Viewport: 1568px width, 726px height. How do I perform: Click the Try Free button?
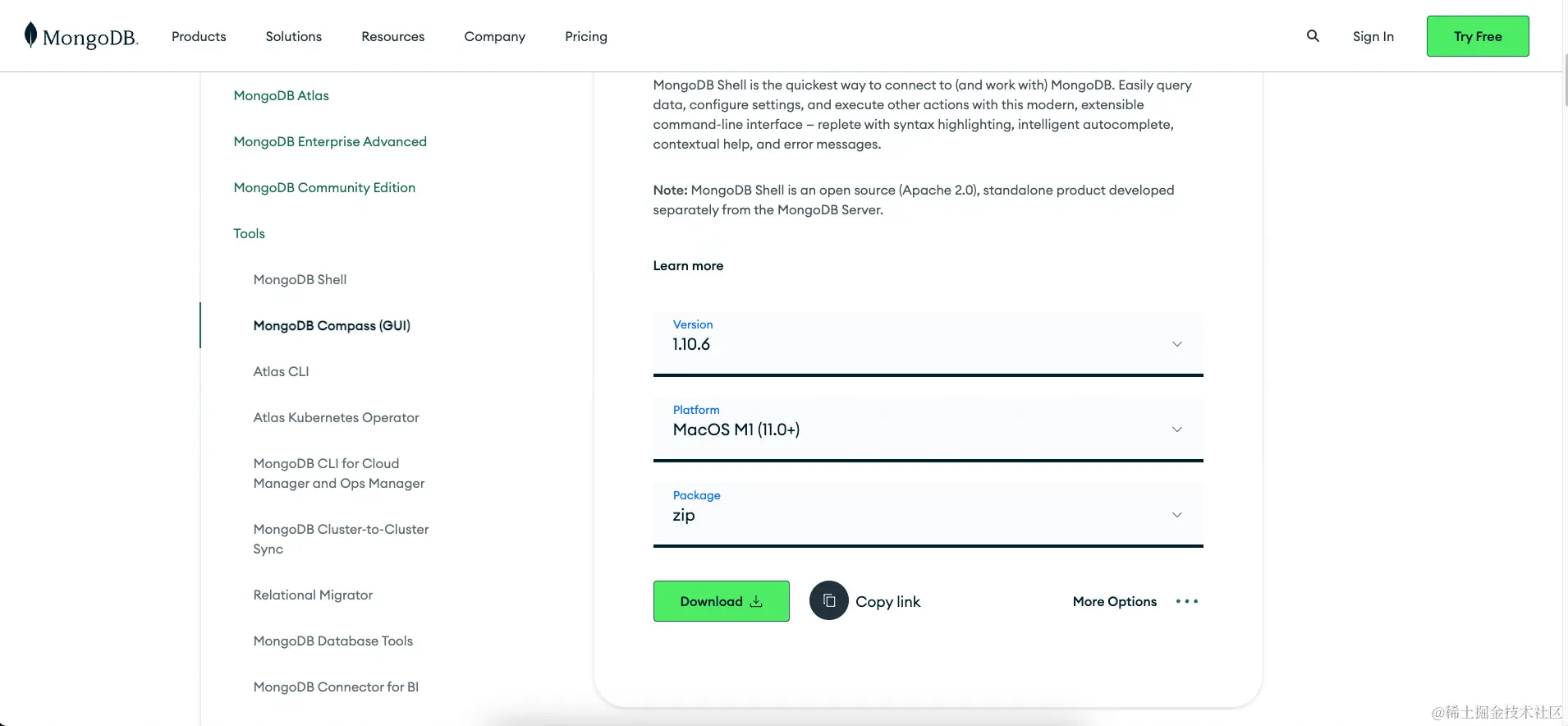[x=1477, y=35]
